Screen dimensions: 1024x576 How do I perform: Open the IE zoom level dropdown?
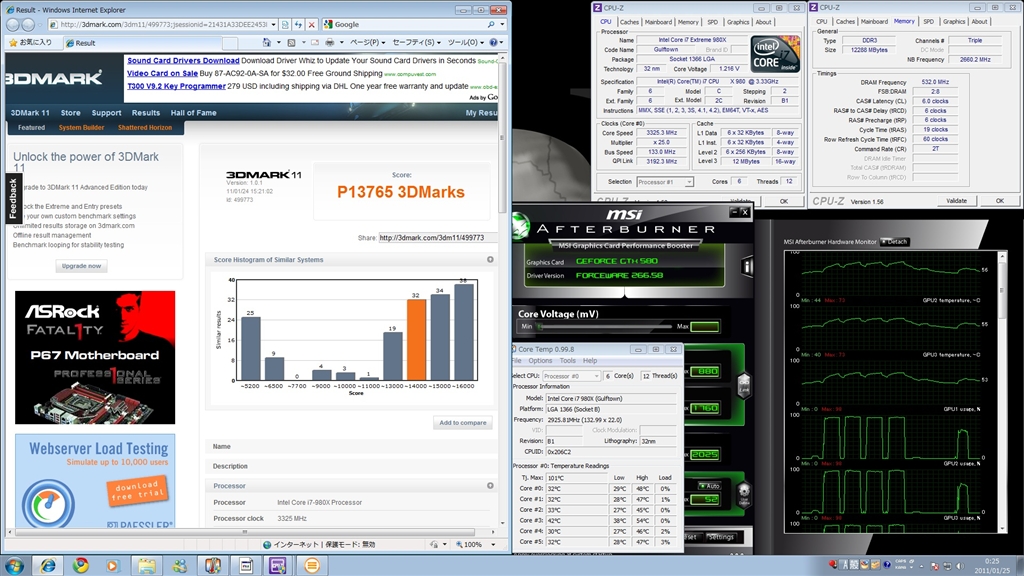point(482,545)
